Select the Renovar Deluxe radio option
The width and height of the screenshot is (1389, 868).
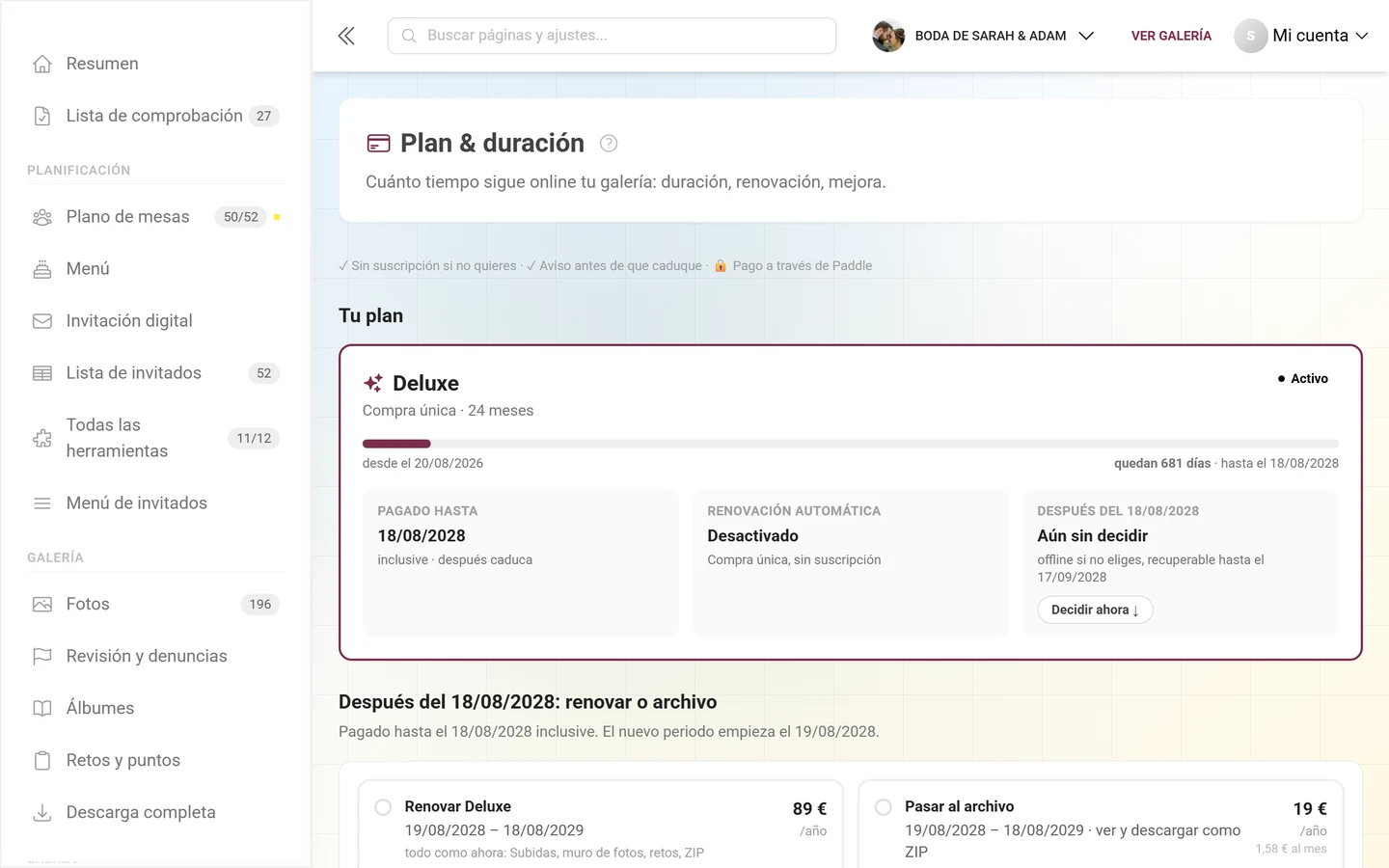click(x=383, y=807)
